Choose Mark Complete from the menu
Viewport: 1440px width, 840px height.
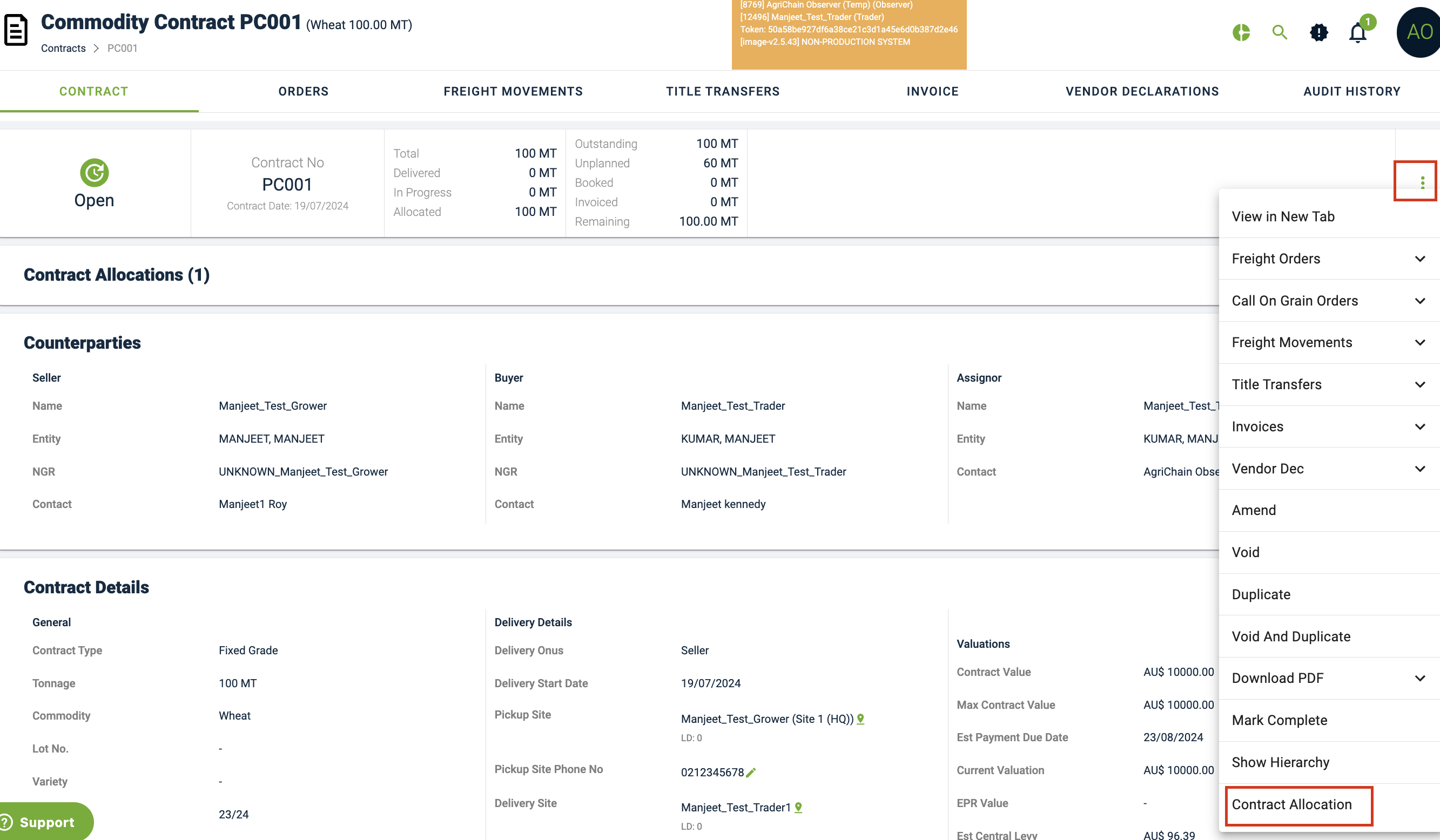pyautogui.click(x=1279, y=720)
